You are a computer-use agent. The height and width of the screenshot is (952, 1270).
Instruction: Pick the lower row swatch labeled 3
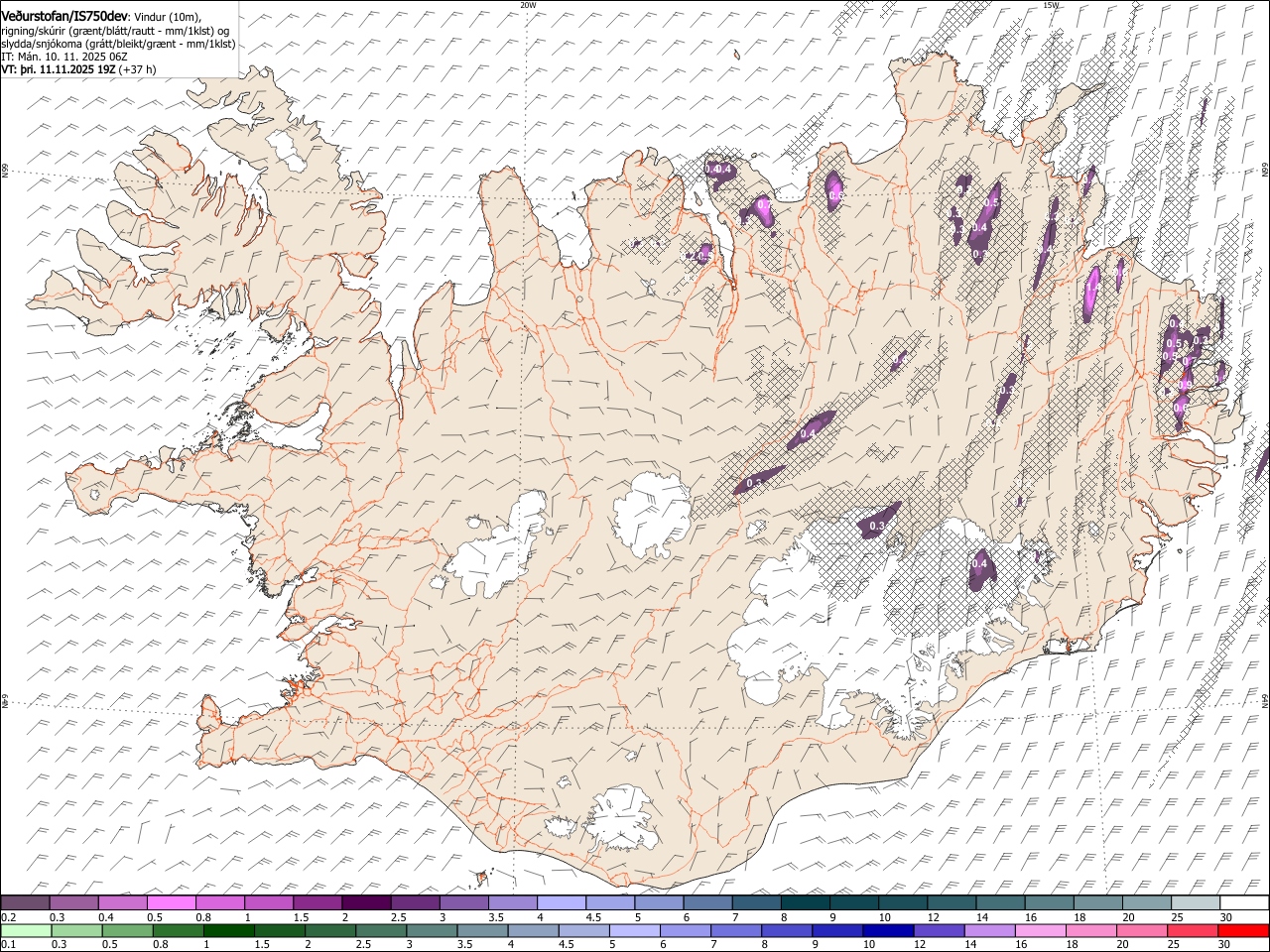[x=431, y=930]
